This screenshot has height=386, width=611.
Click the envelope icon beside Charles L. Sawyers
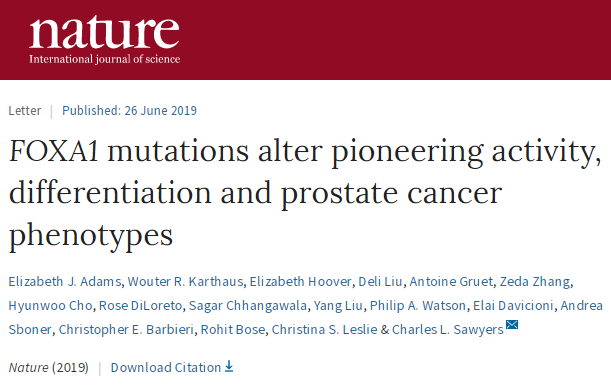[x=512, y=324]
